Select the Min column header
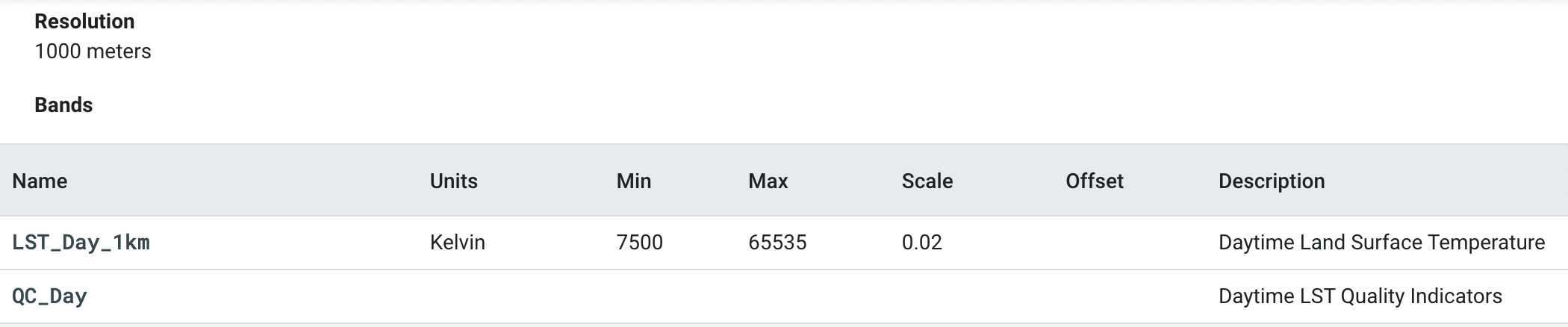The width and height of the screenshot is (1568, 327). tap(633, 181)
